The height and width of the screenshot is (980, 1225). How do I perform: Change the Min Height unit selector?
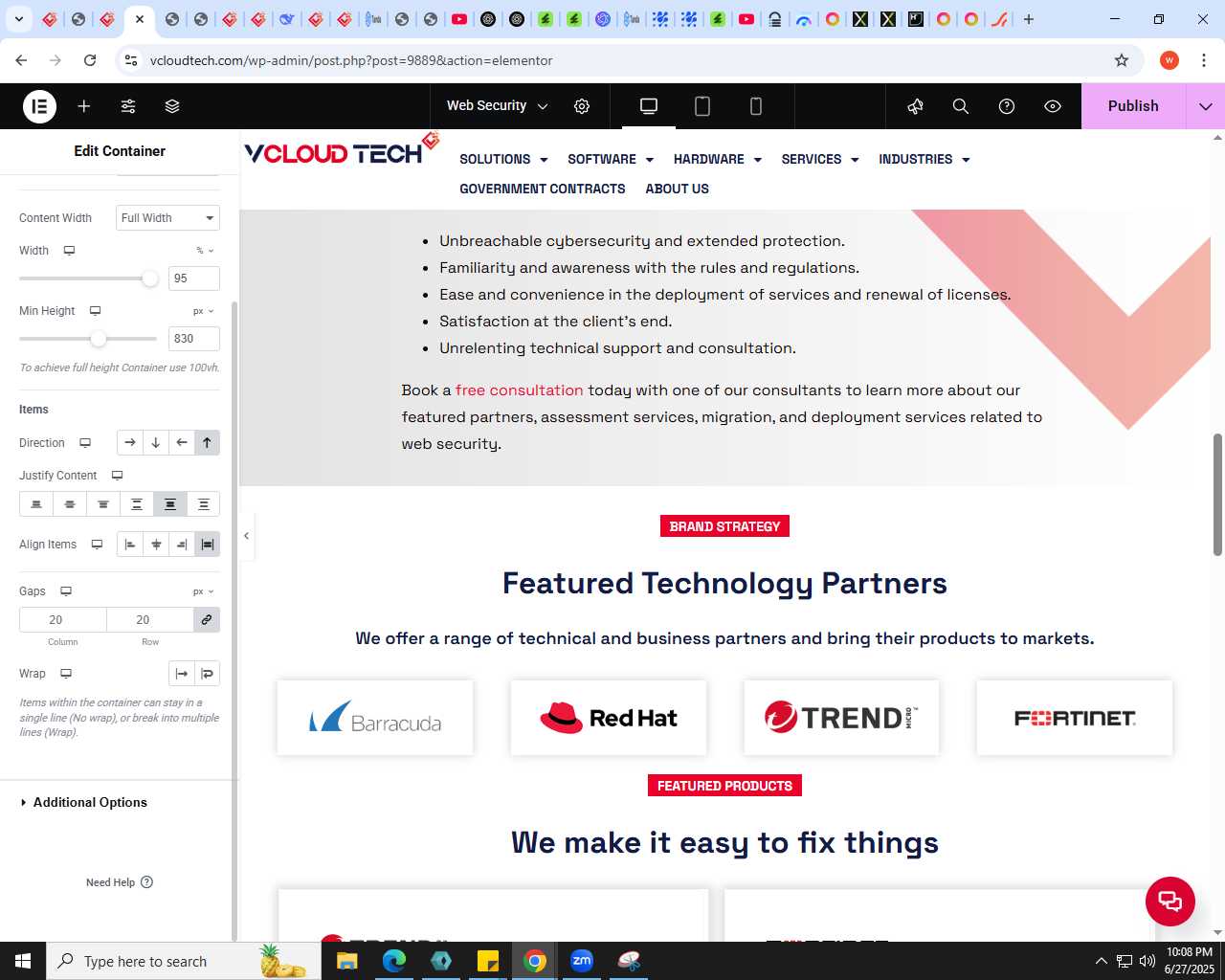click(x=203, y=311)
